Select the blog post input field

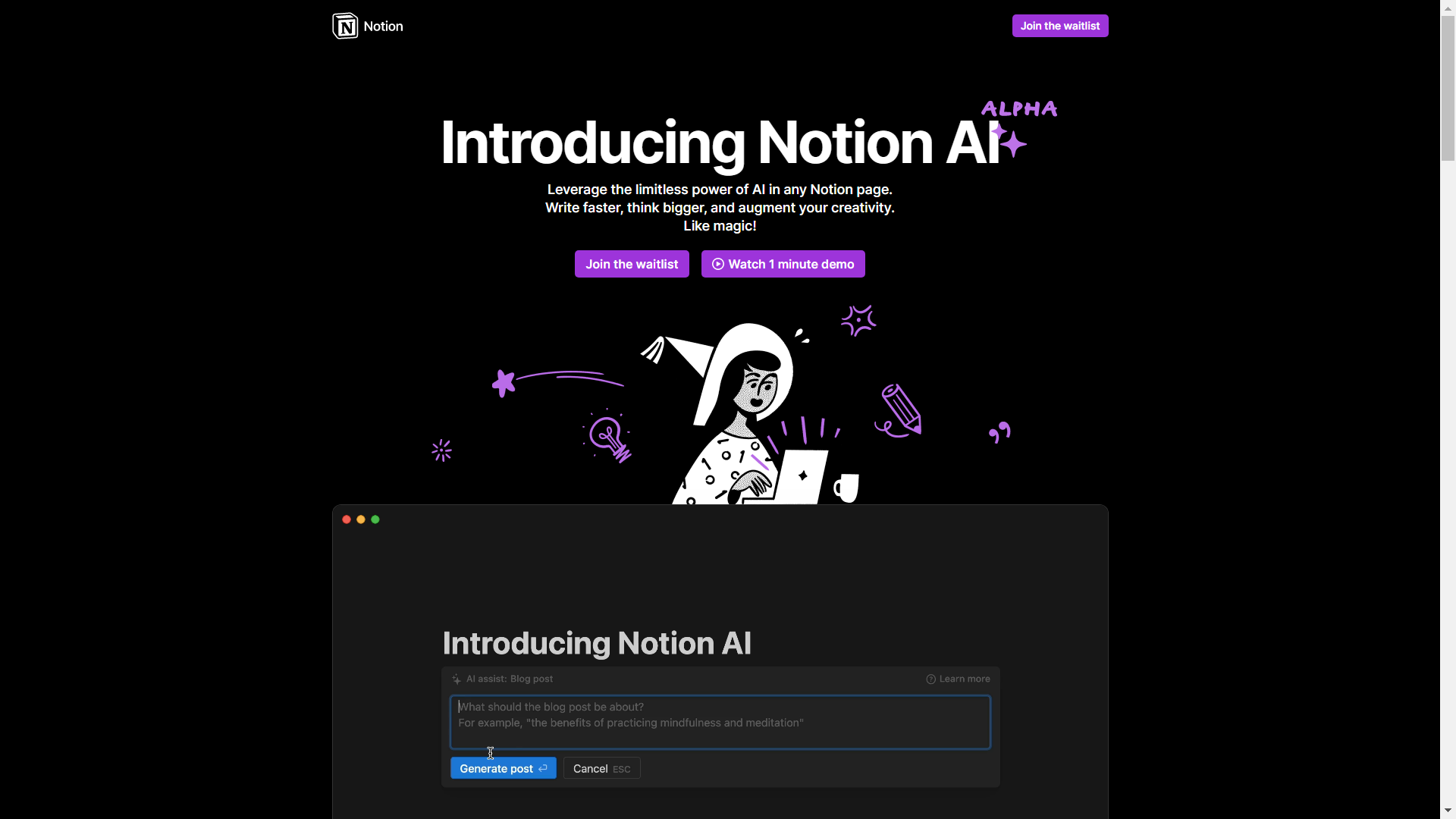(720, 720)
